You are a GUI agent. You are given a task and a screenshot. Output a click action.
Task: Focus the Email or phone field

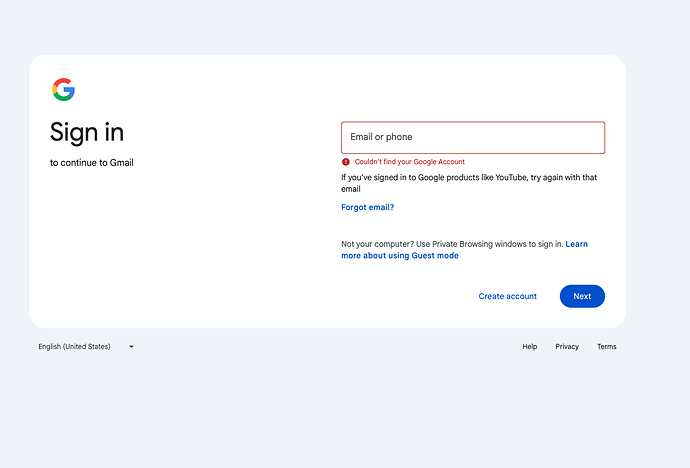point(473,137)
